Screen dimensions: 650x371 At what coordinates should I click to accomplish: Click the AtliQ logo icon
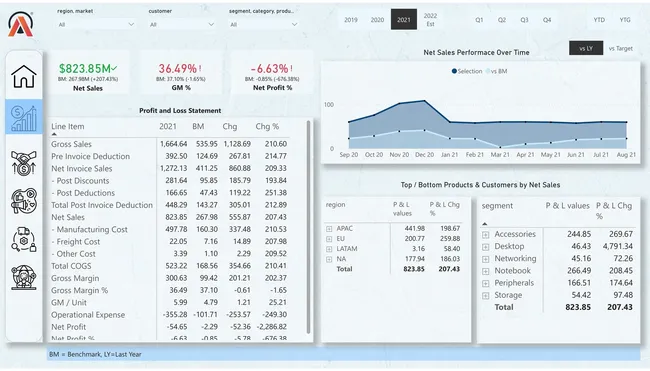20,24
